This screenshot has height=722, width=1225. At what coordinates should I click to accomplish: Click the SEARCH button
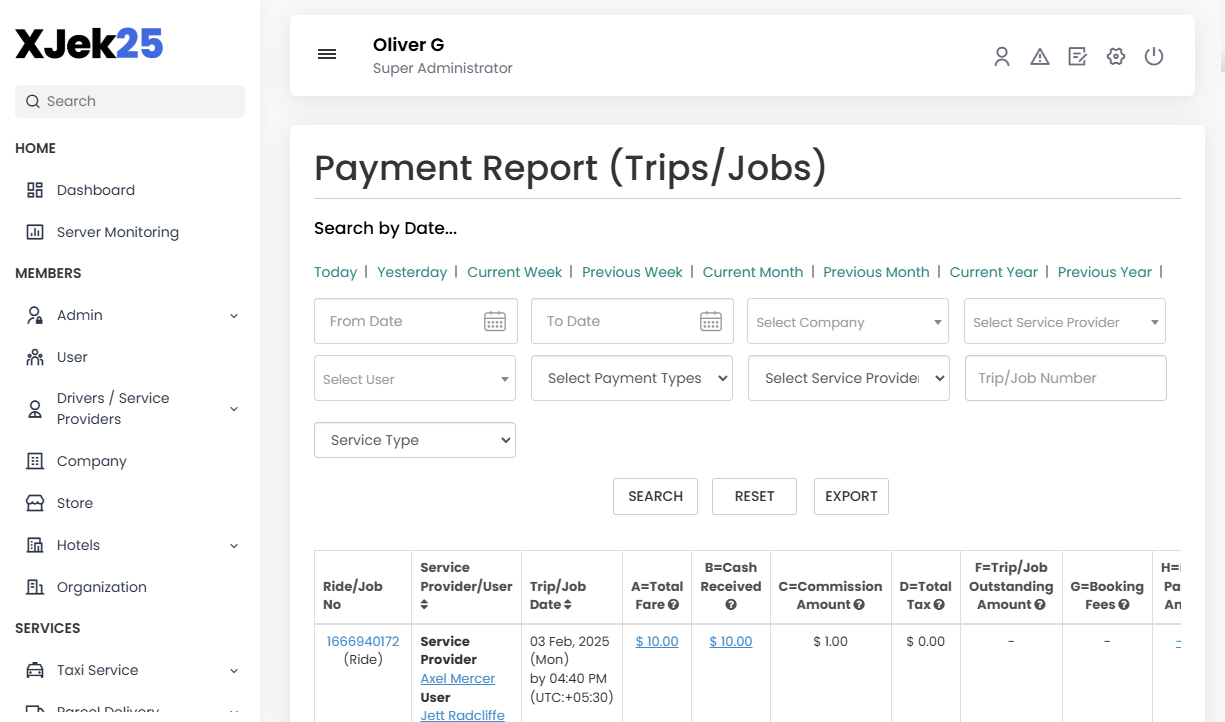pyautogui.click(x=655, y=496)
